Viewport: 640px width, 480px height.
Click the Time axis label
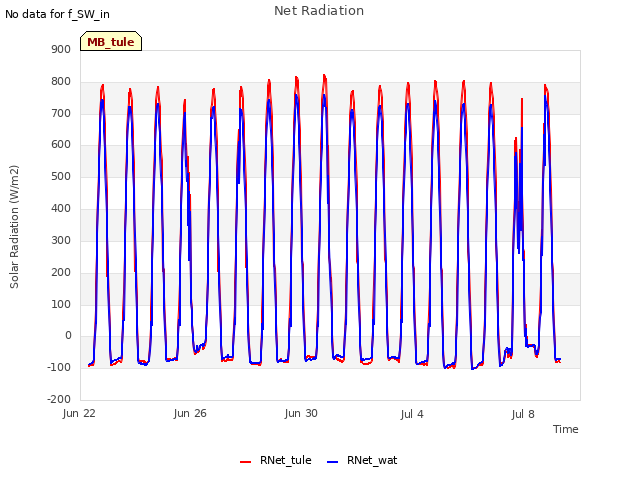pos(565,429)
